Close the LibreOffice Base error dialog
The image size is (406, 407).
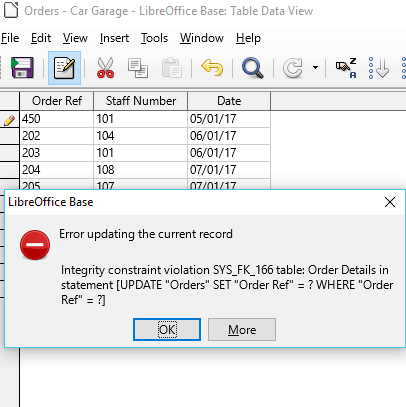click(390, 202)
